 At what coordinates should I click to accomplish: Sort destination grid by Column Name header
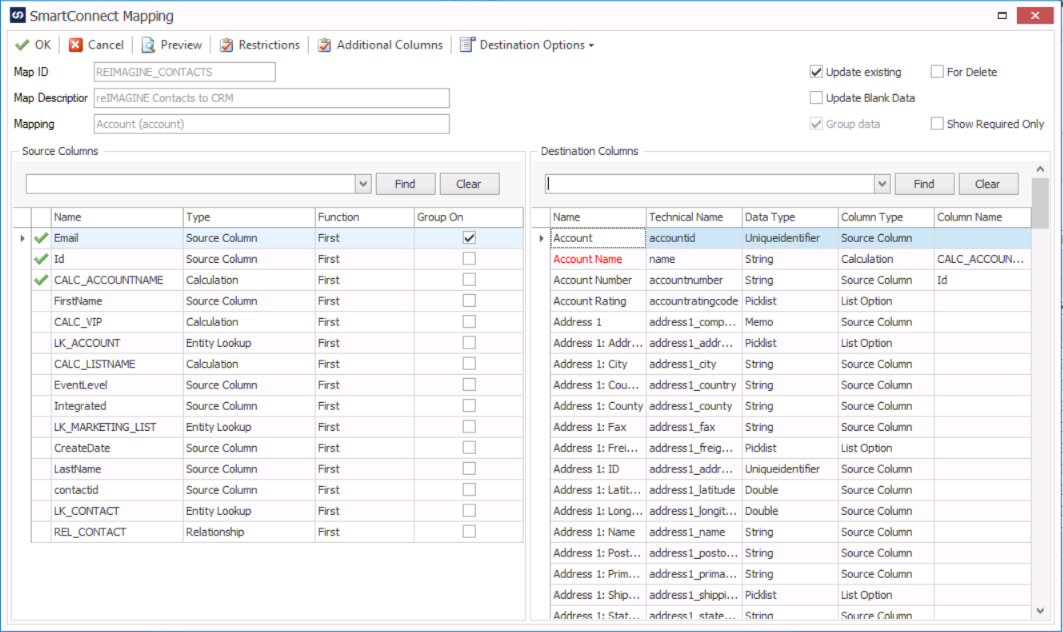click(x=982, y=217)
